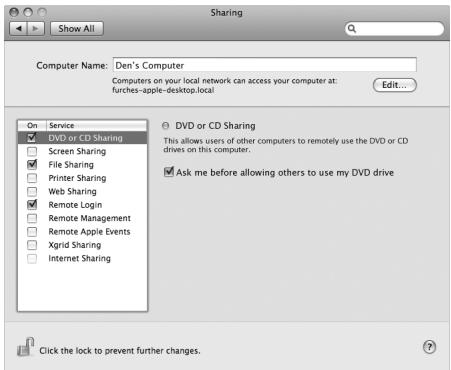Screen dimensions: 451x370
Task: Close the Sharing window with red button
Action: pos(14,12)
